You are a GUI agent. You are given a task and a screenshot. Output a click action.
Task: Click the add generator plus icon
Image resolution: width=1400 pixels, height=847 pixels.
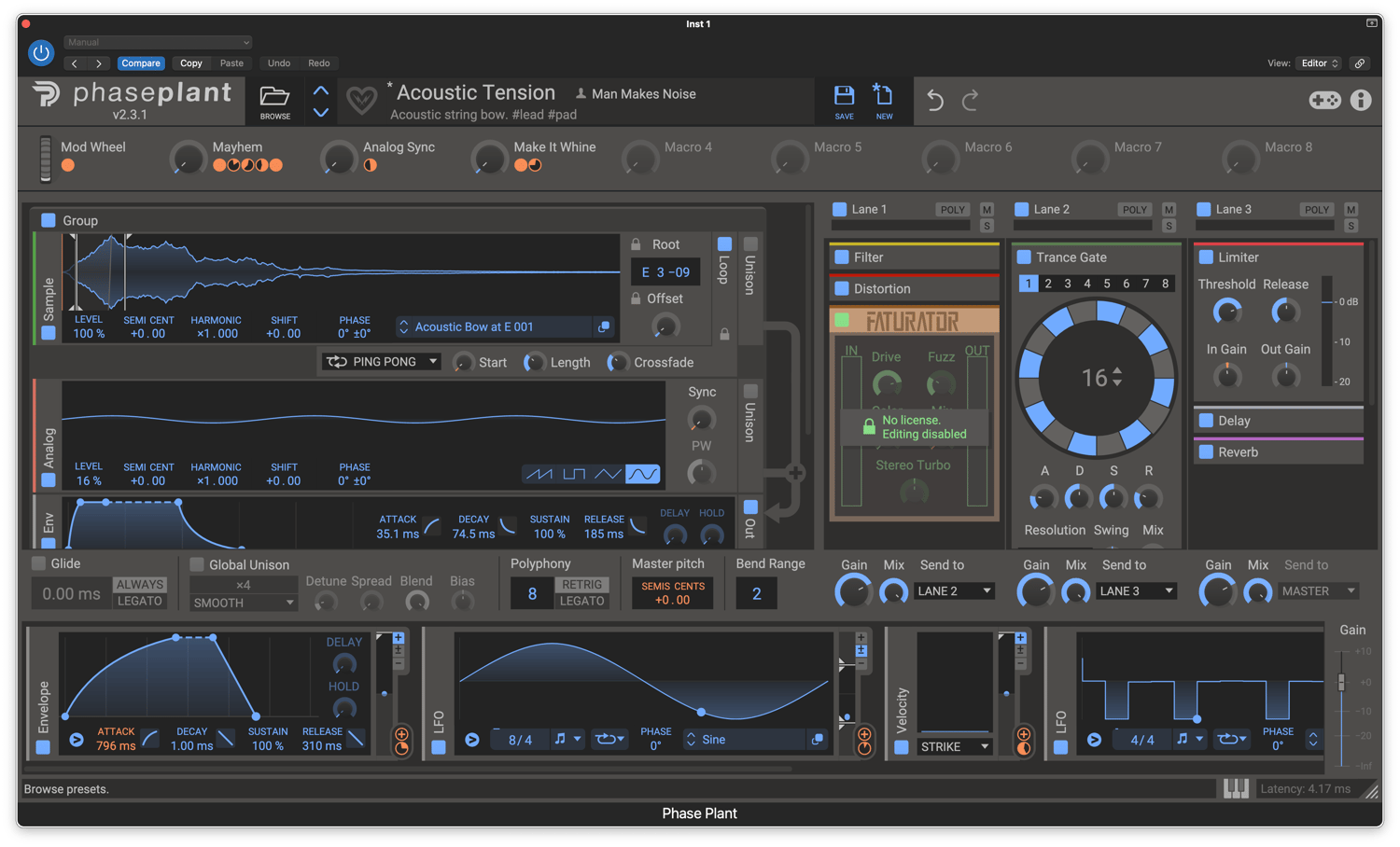[795, 473]
